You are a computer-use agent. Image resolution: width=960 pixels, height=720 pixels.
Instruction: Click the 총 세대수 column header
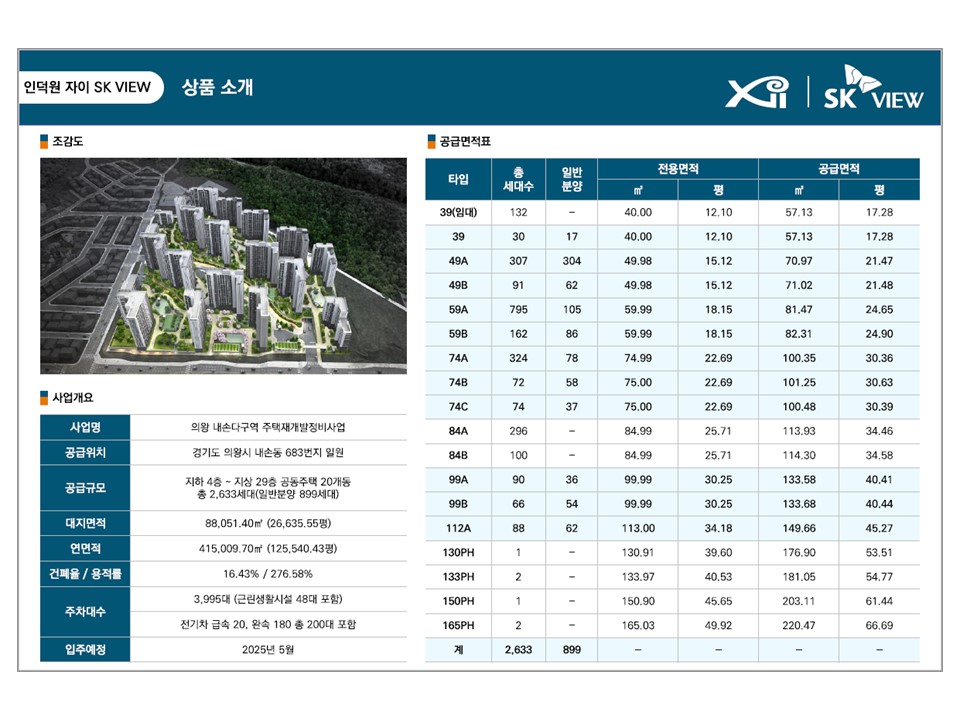(x=519, y=179)
